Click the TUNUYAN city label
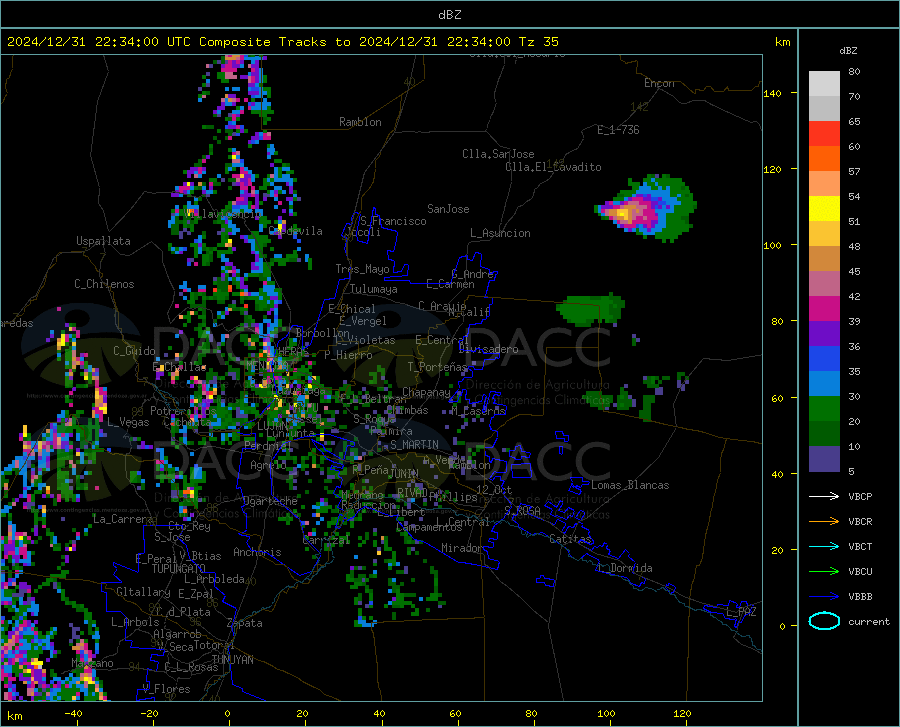This screenshot has height=727, width=900. click(x=232, y=660)
